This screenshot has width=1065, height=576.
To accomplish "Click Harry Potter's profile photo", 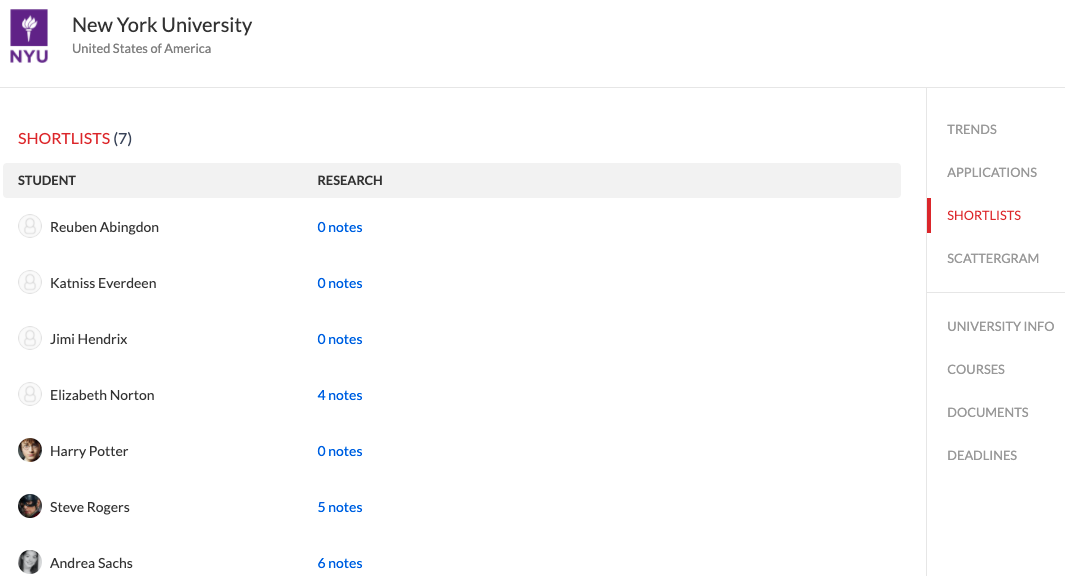I will click(30, 450).
